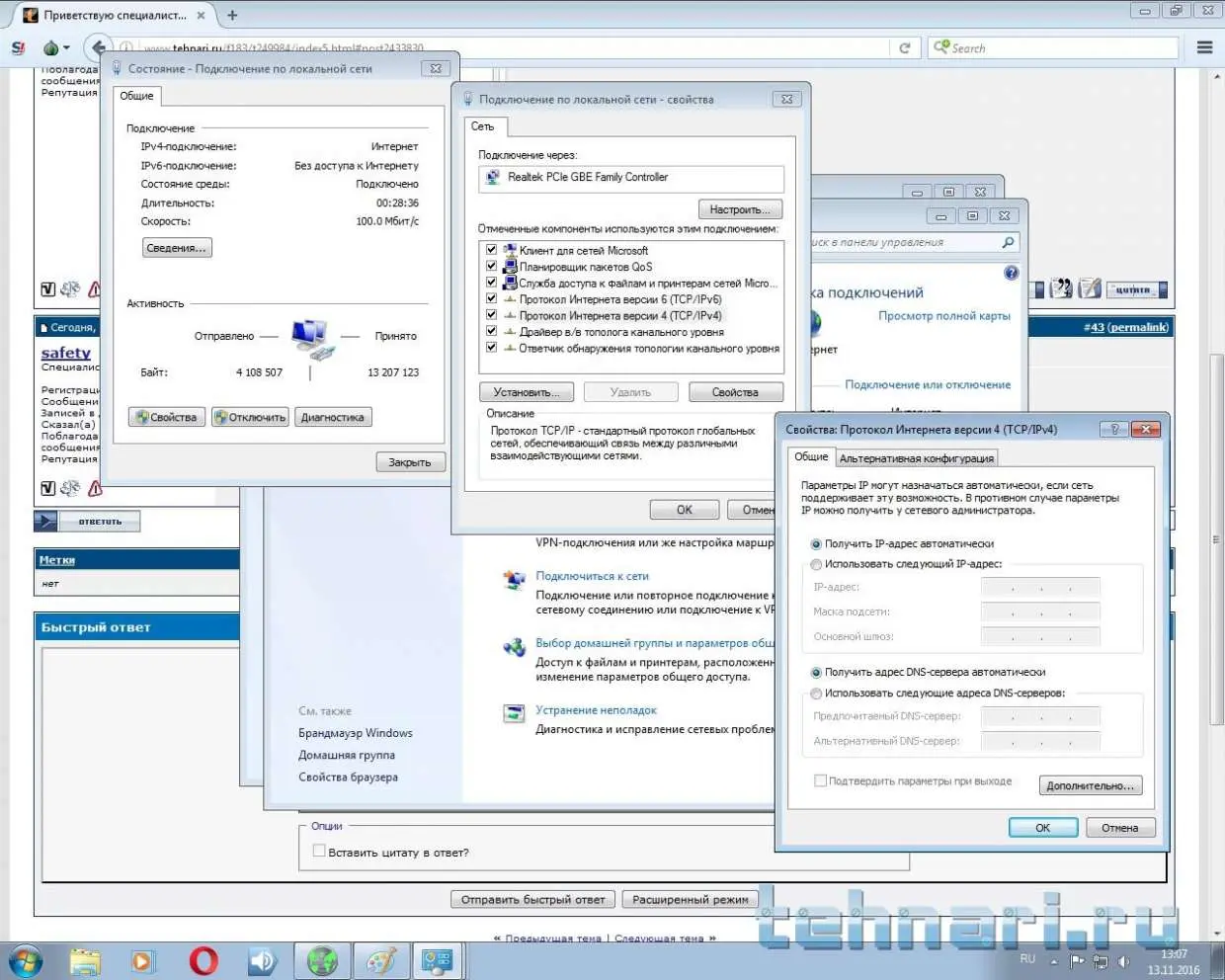Image resolution: width=1225 pixels, height=980 pixels.
Task: Toggle the QoS packet scheduler checkbox
Action: [x=491, y=267]
